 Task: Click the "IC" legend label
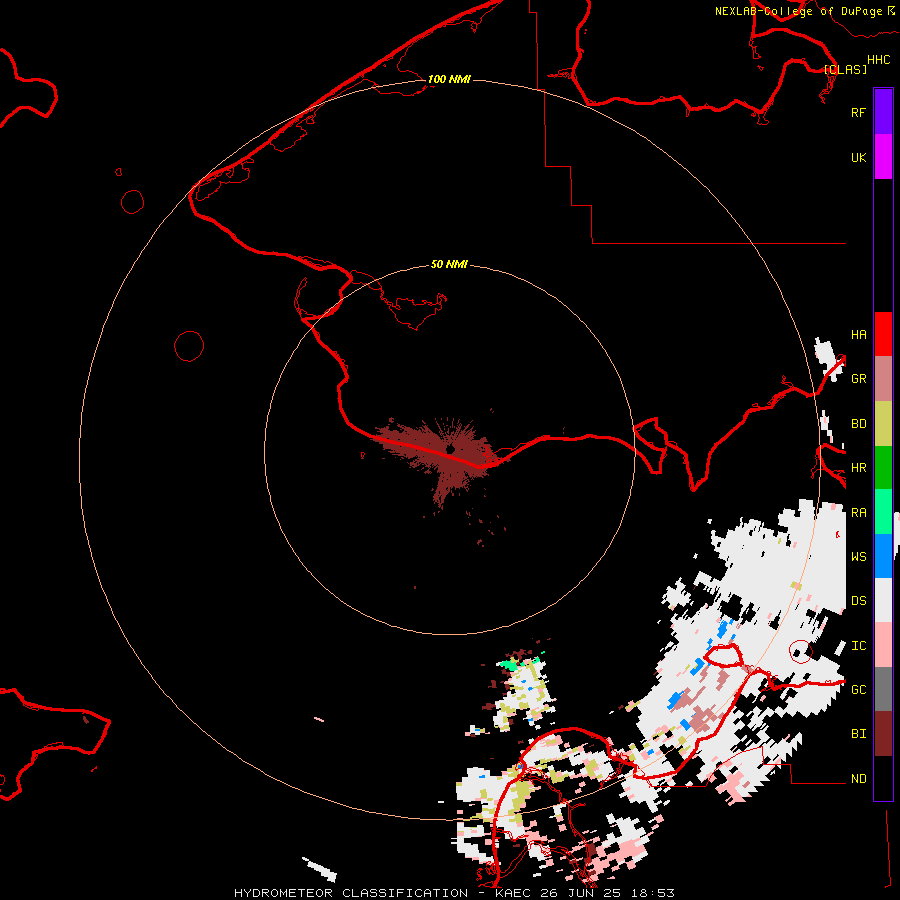point(858,646)
